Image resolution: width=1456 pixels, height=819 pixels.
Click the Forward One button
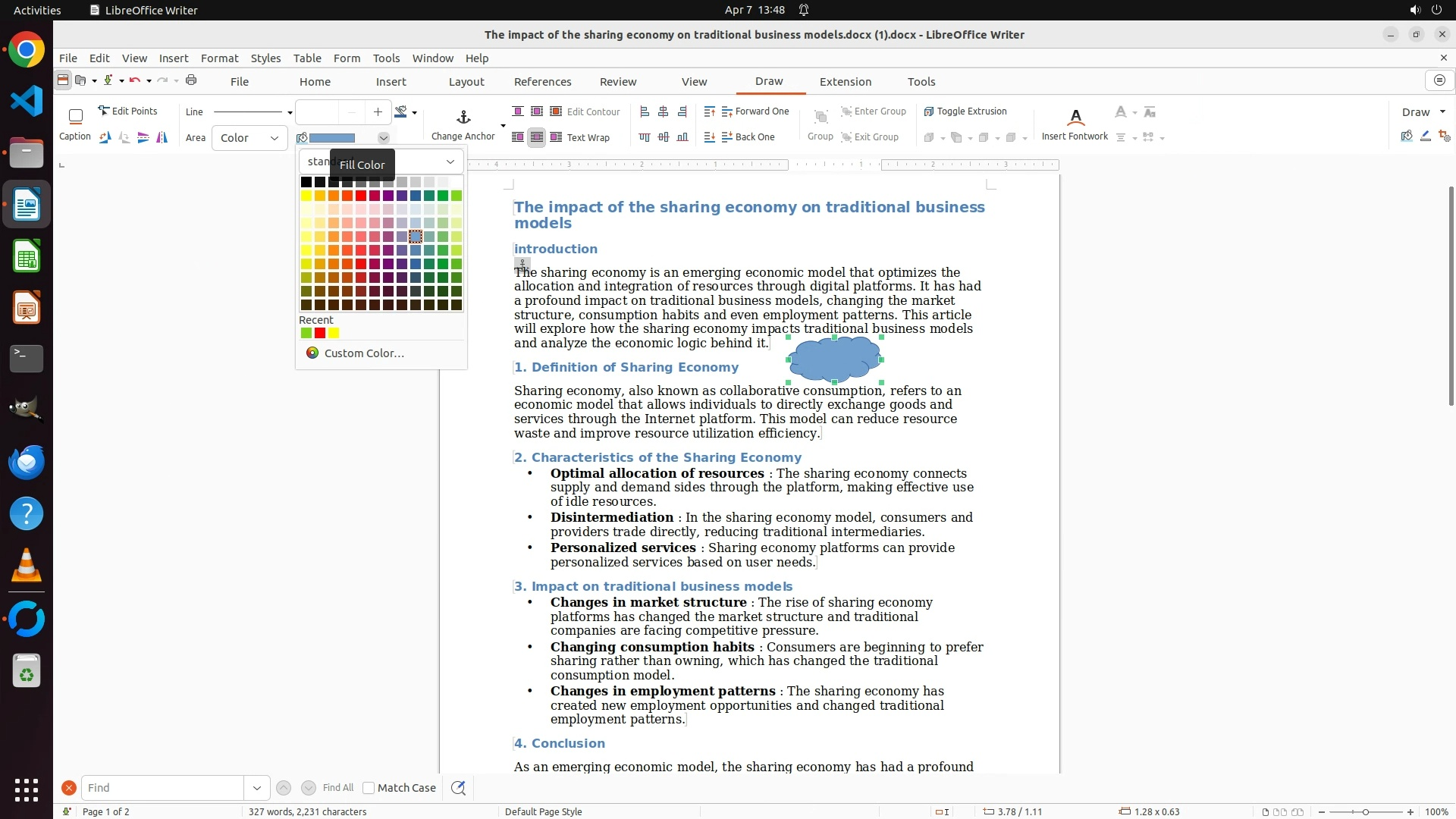[x=755, y=111]
